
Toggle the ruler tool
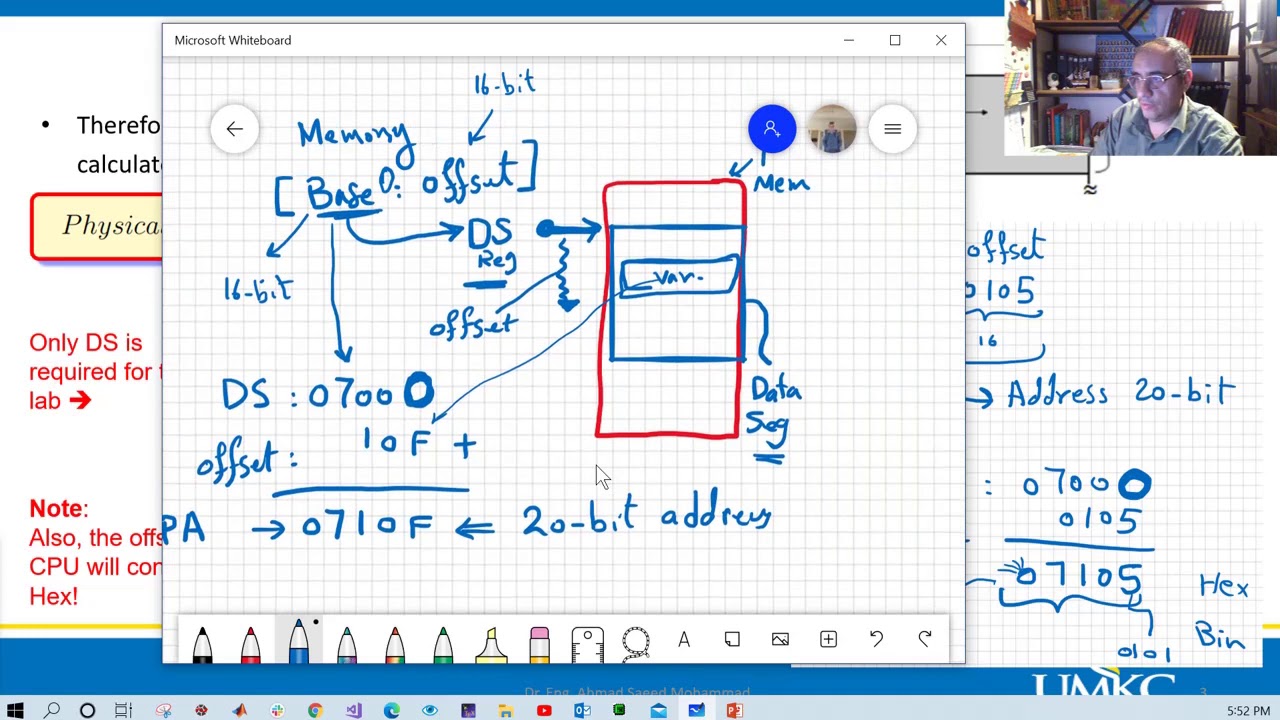[x=587, y=643]
